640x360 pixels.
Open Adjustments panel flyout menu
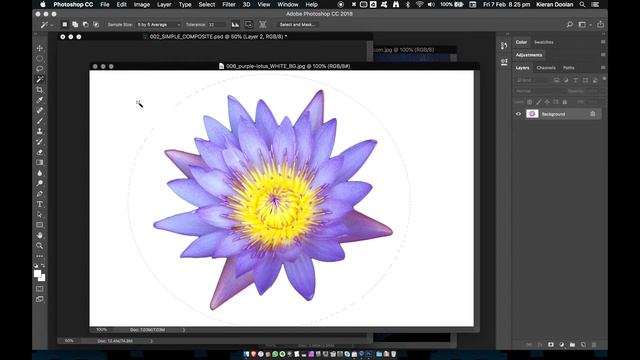(603, 54)
